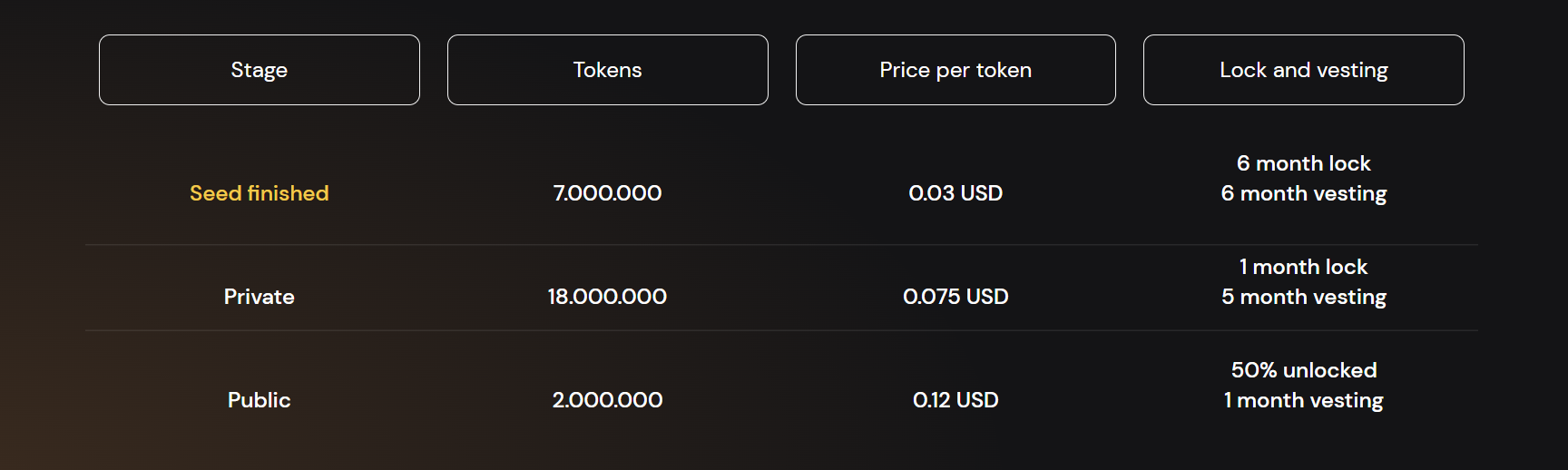Select the 6 month vesting text
Image resolution: width=1568 pixels, height=470 pixels.
pos(1303,193)
